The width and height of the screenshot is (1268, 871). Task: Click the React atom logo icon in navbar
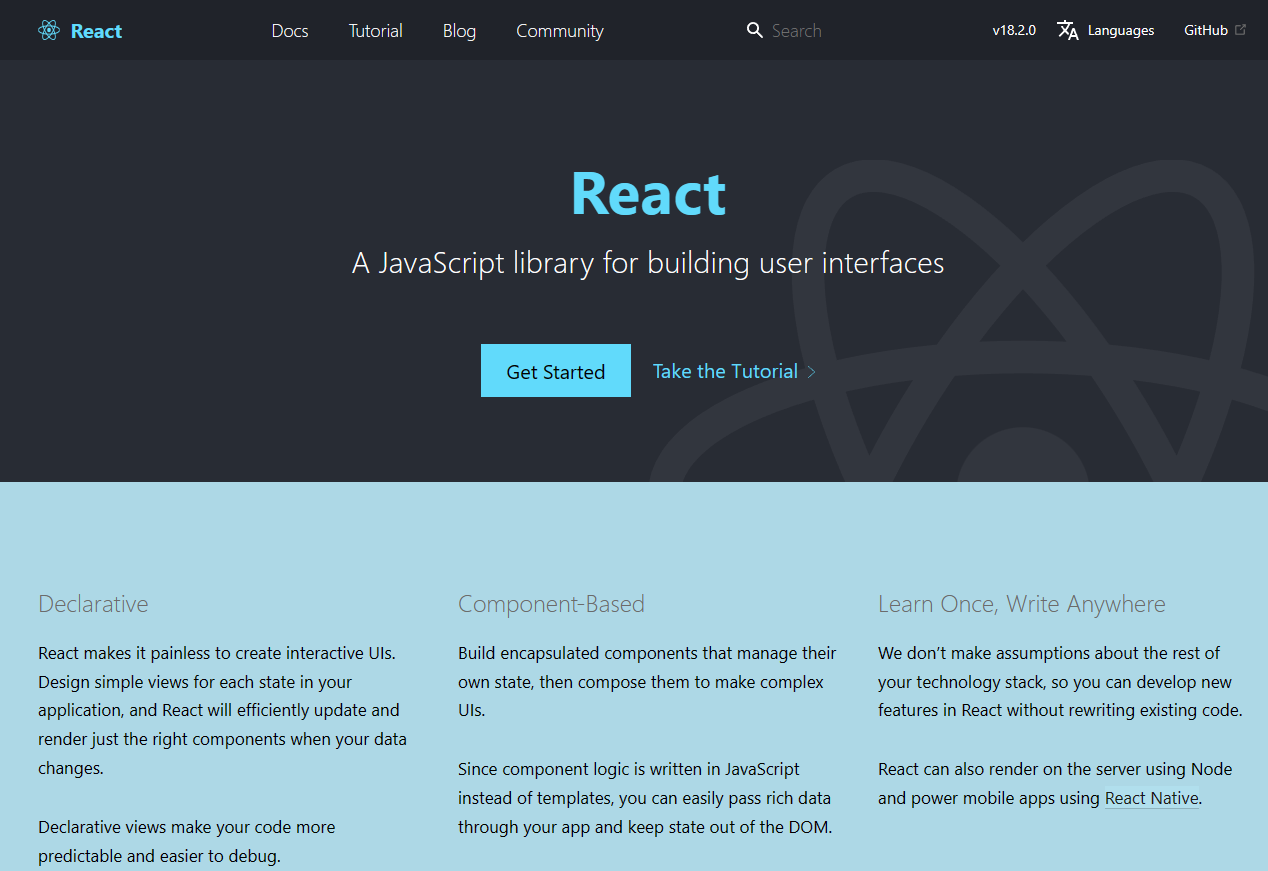point(49,31)
